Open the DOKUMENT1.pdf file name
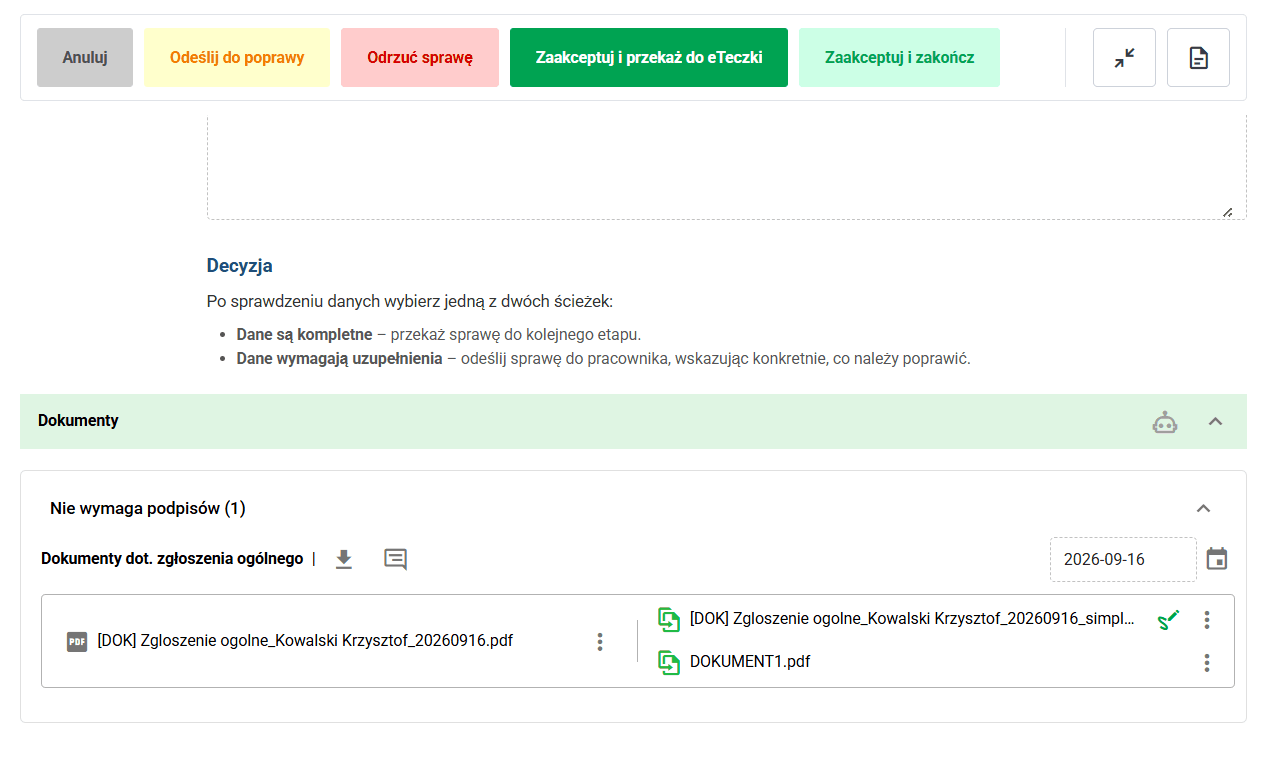 click(x=750, y=662)
